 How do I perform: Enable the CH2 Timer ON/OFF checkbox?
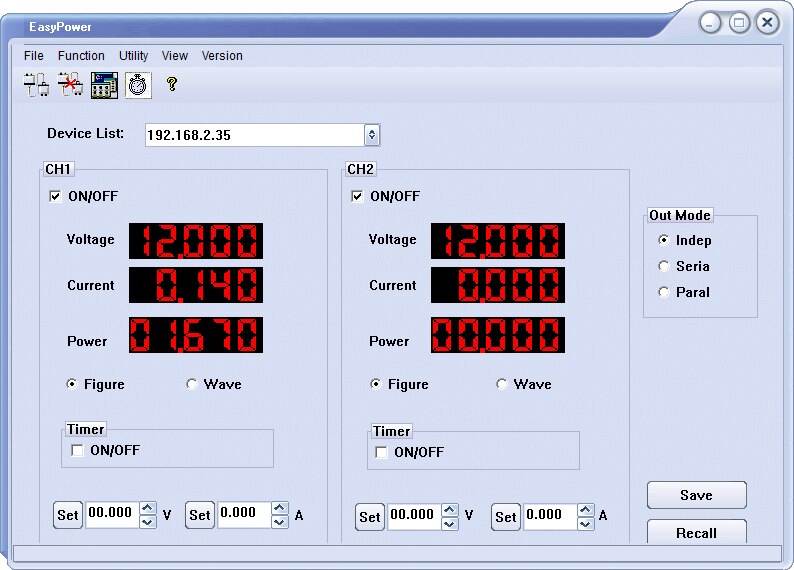(x=381, y=452)
